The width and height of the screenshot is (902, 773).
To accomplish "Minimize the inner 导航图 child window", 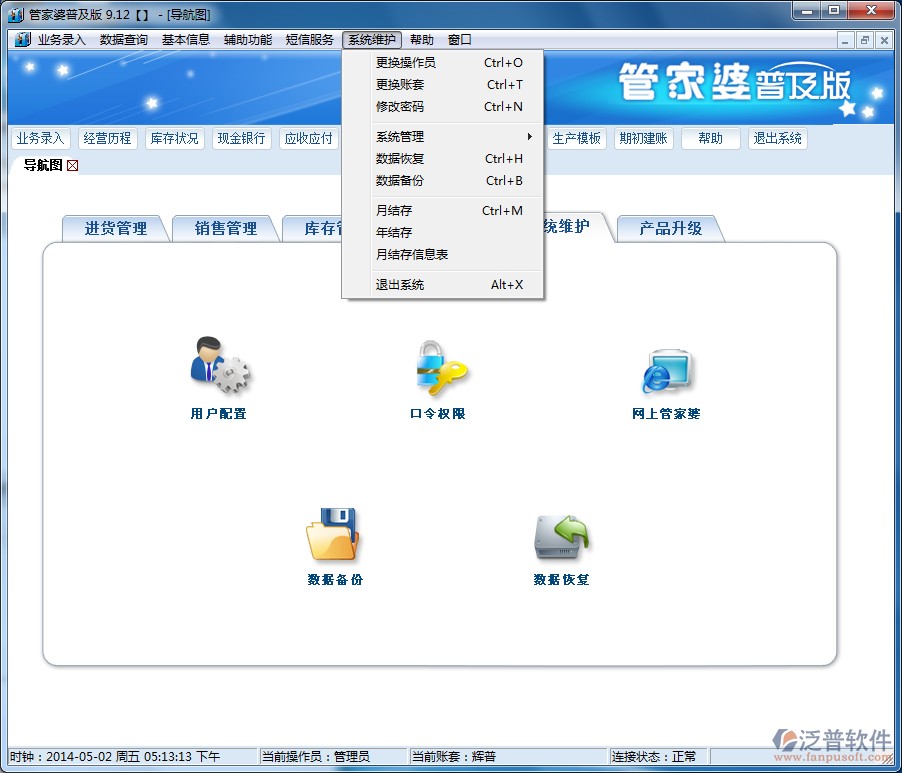I will (x=845, y=40).
